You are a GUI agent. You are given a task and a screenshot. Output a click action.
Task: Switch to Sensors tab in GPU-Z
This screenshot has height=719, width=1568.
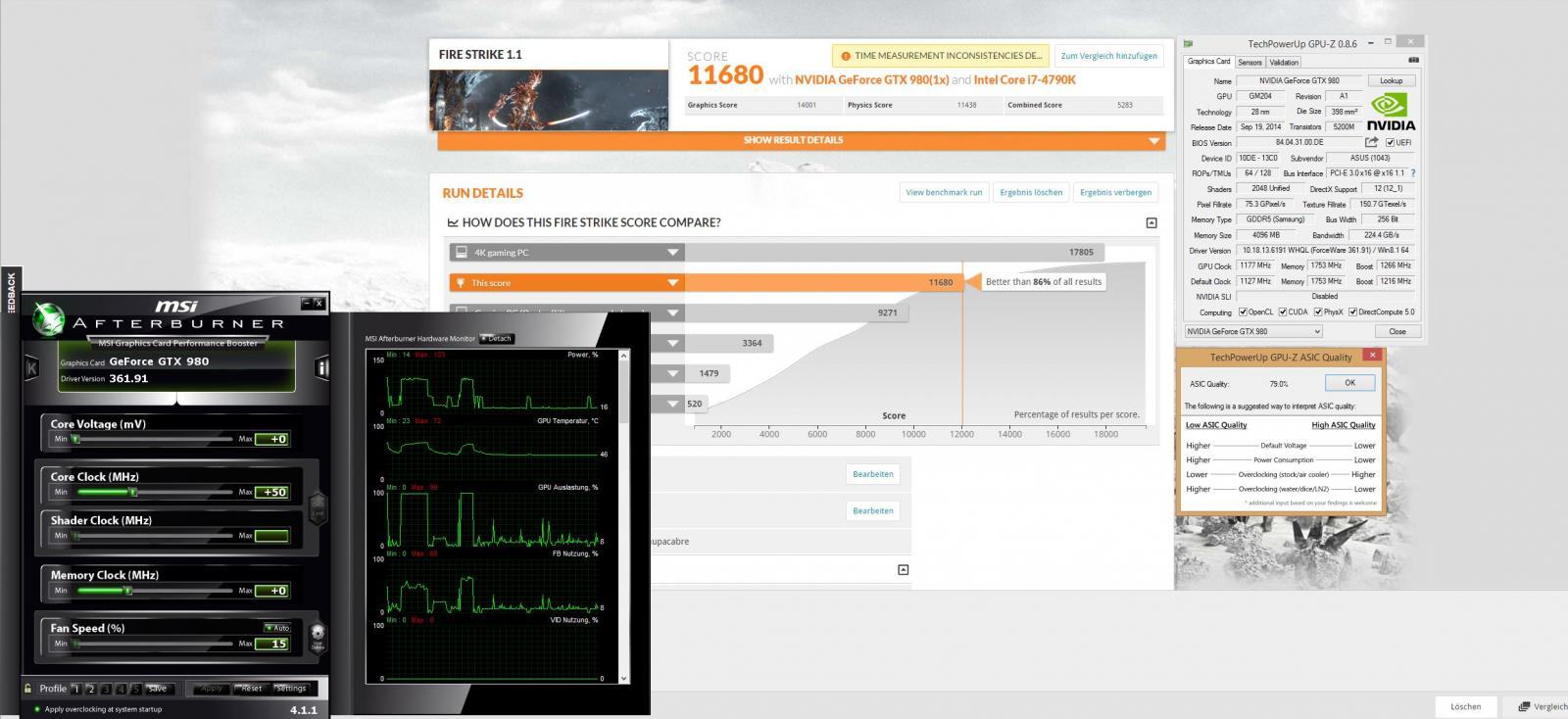[x=1249, y=62]
